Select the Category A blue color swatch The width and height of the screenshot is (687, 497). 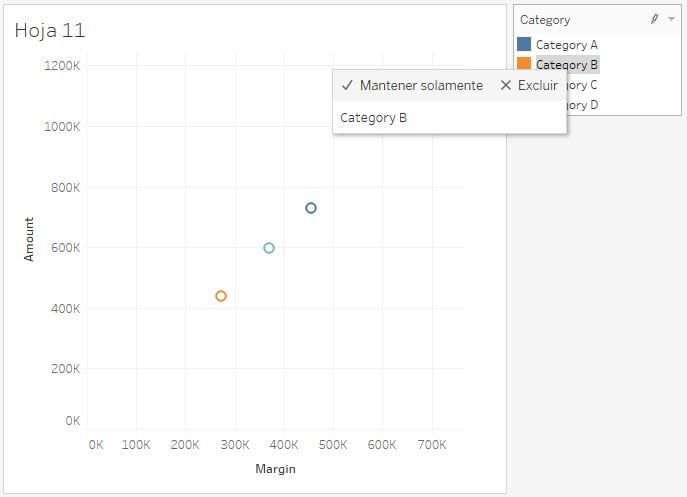524,45
